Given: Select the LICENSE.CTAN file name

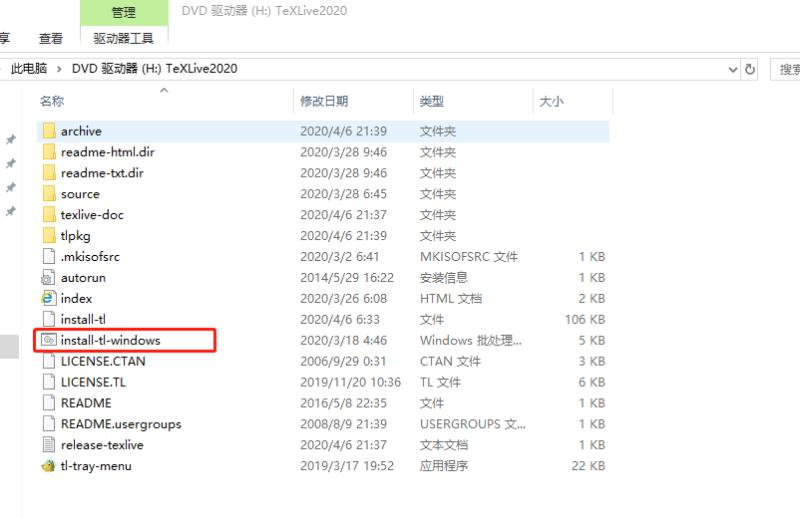Looking at the screenshot, I should [x=103, y=361].
